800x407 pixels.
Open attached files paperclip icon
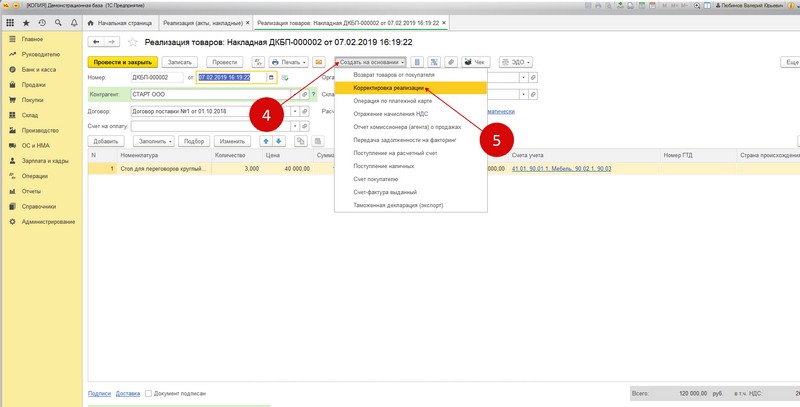click(451, 62)
